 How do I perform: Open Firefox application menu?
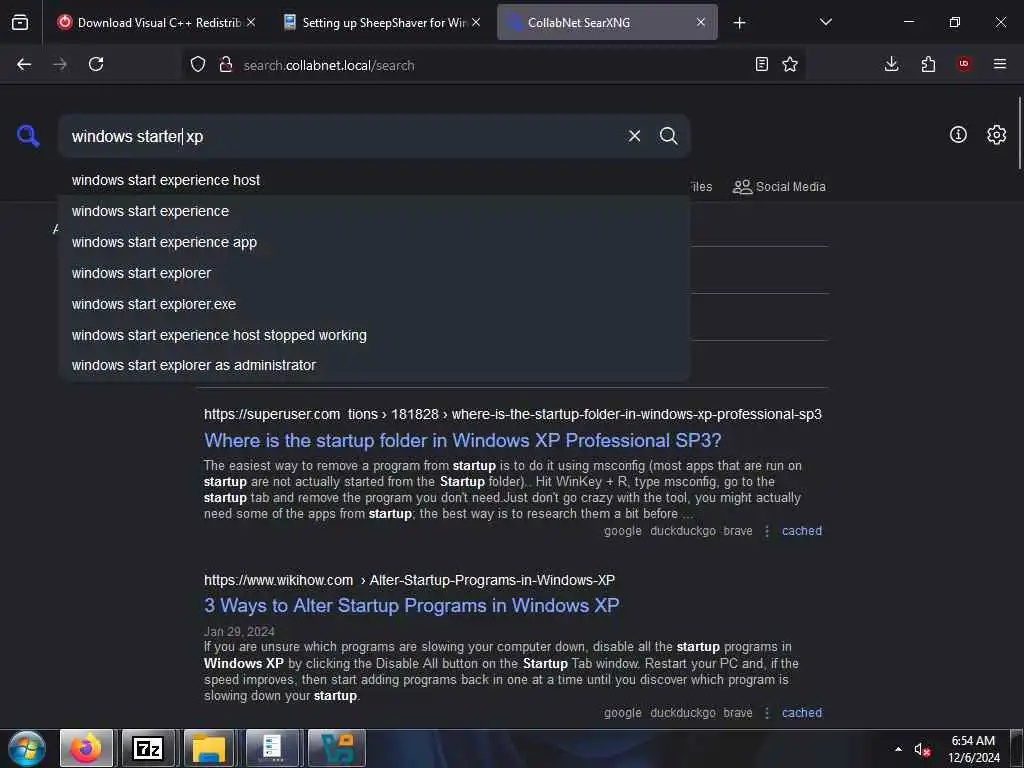(1000, 64)
